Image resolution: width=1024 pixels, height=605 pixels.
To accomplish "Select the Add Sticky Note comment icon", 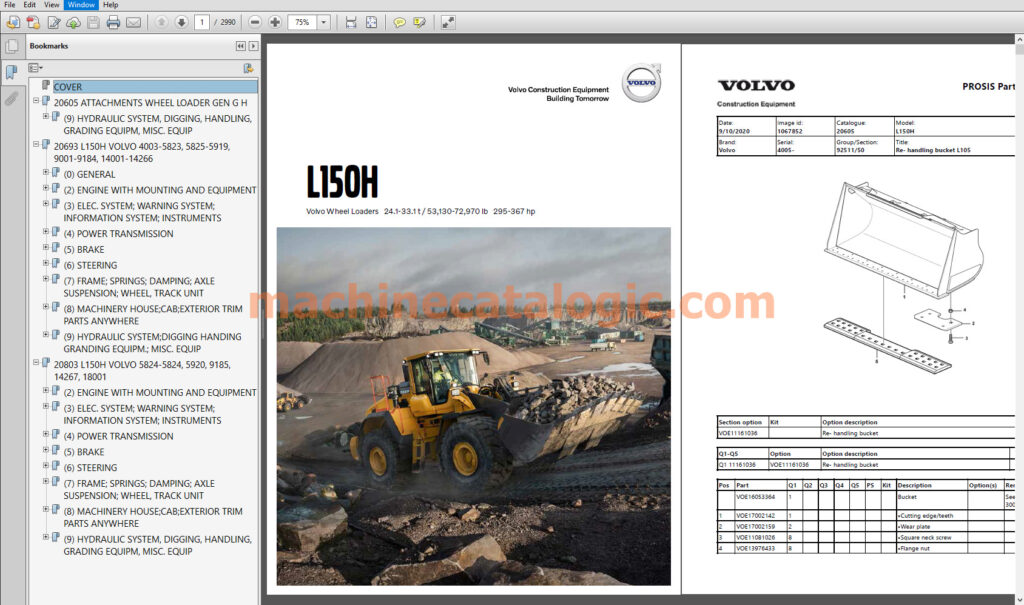I will click(x=399, y=21).
